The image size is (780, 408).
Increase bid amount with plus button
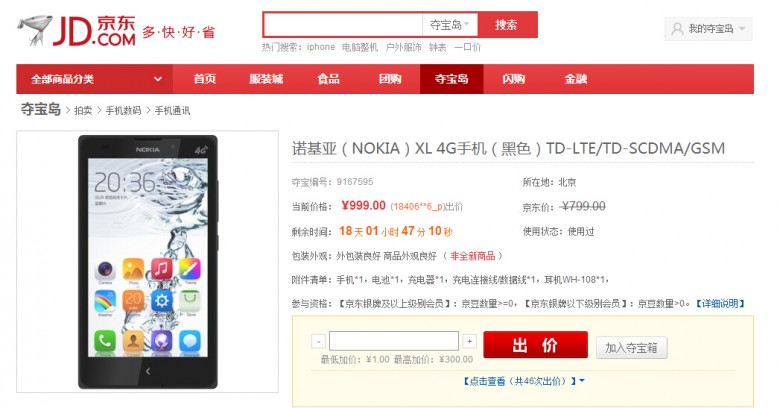(x=469, y=341)
